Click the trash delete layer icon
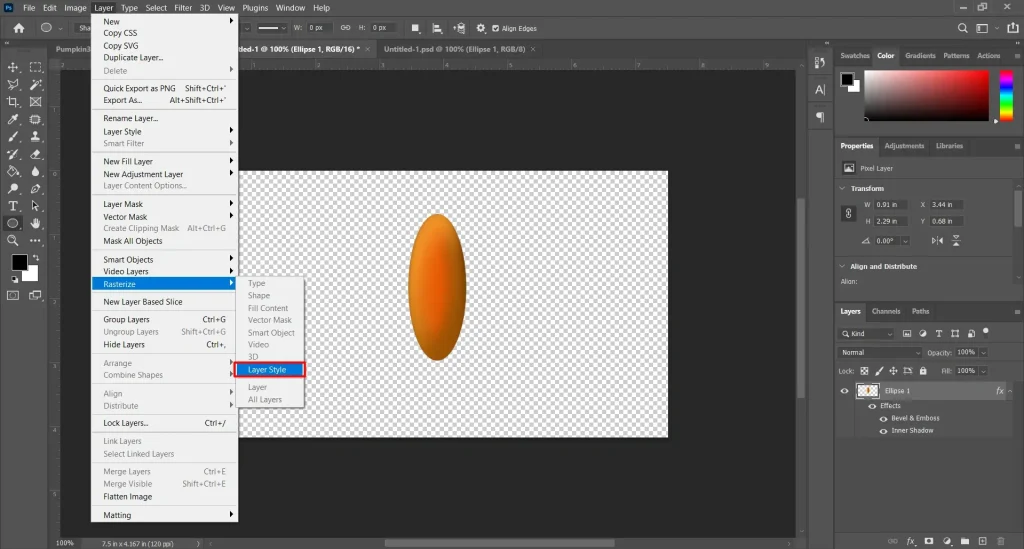This screenshot has width=1024, height=549. click(1000, 541)
